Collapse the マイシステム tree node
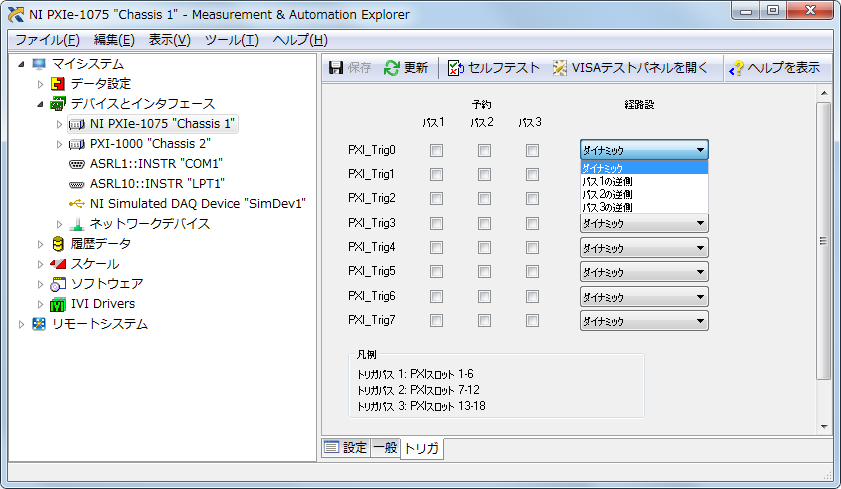841x489 pixels. [21, 64]
